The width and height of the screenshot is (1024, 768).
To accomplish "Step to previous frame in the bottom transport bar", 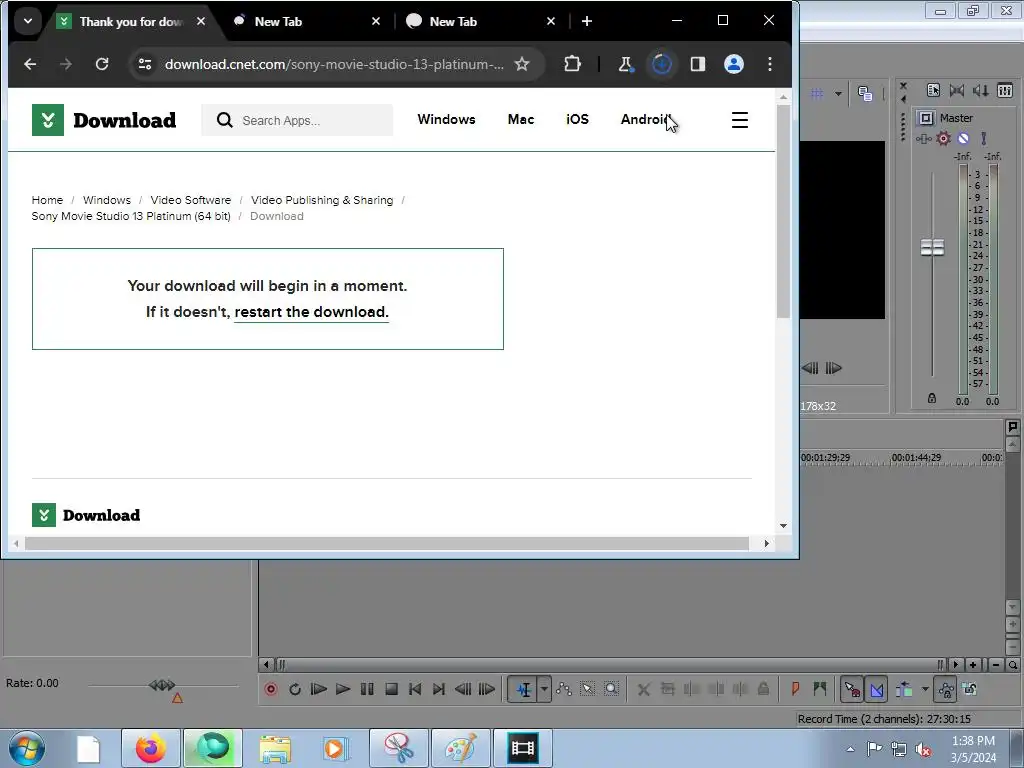I will [x=463, y=689].
